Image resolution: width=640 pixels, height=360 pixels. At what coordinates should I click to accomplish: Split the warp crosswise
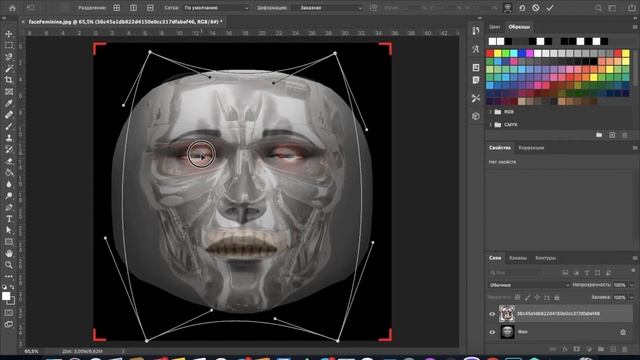[x=117, y=8]
